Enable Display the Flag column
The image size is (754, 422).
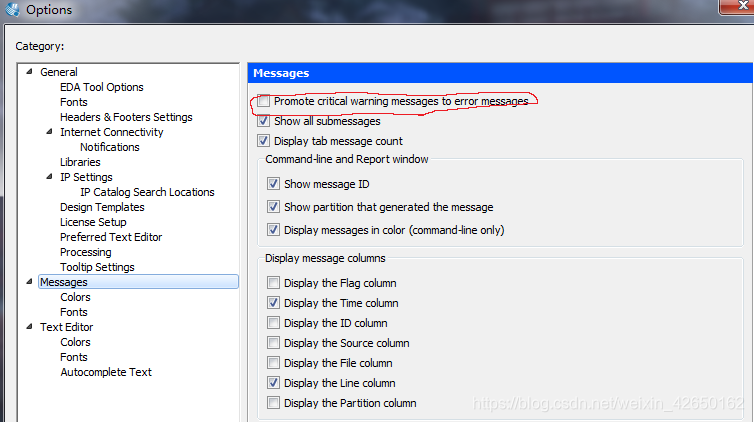coord(274,283)
